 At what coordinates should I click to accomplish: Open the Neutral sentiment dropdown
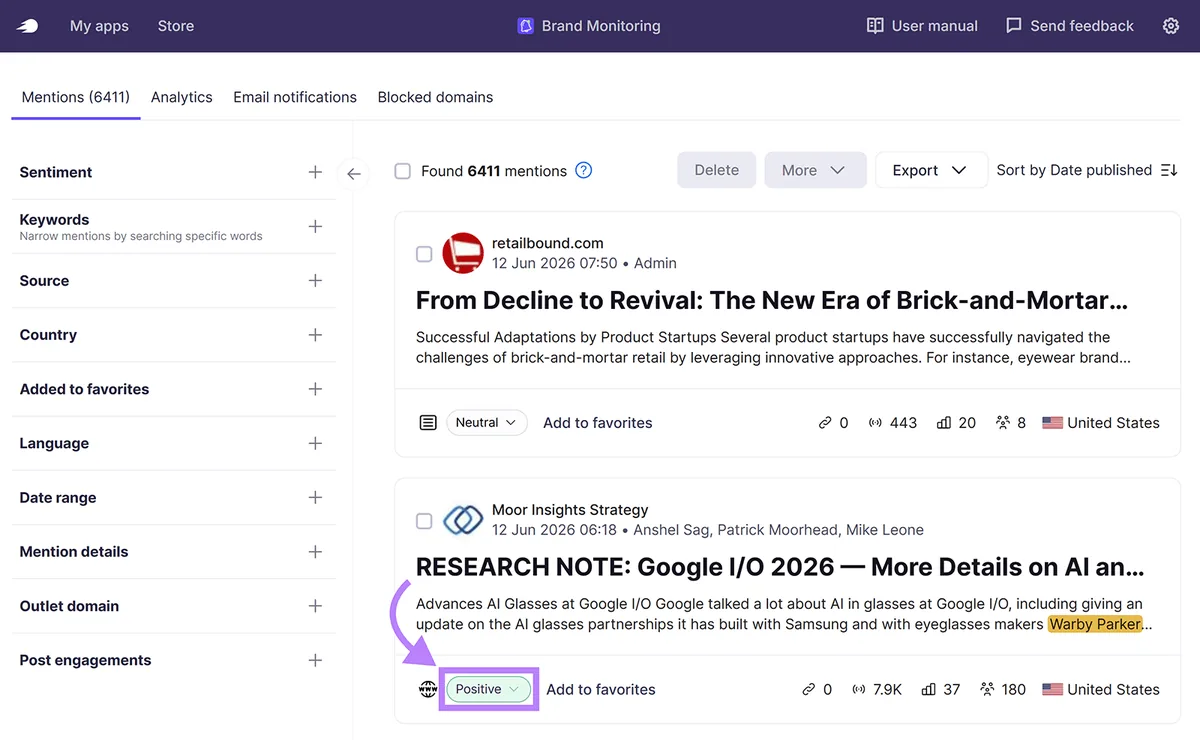pos(486,423)
